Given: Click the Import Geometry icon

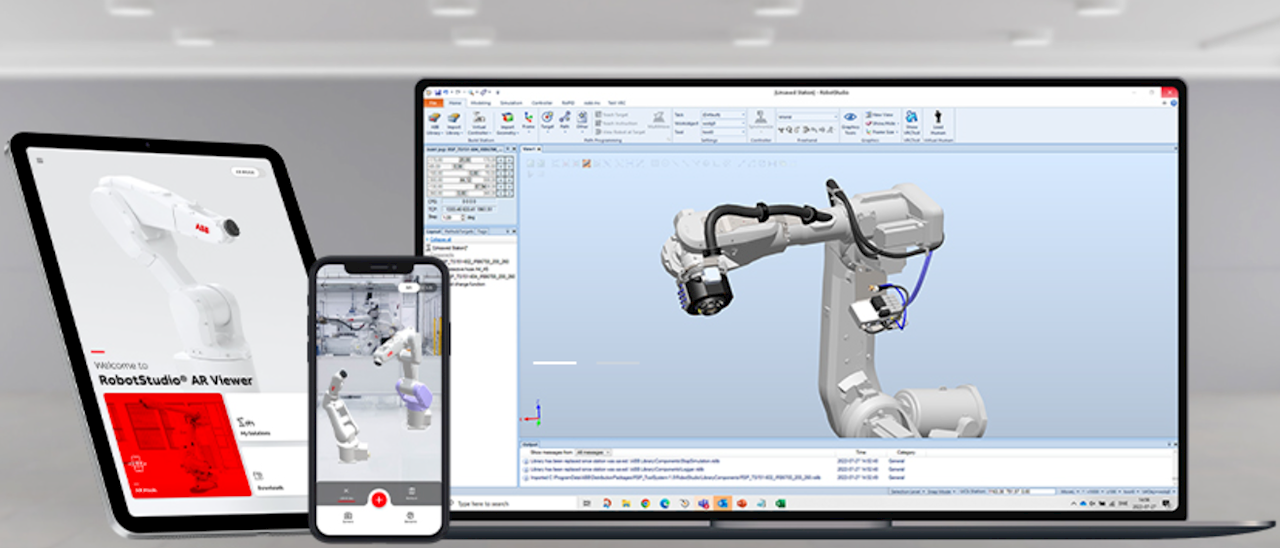Looking at the screenshot, I should point(507,122).
